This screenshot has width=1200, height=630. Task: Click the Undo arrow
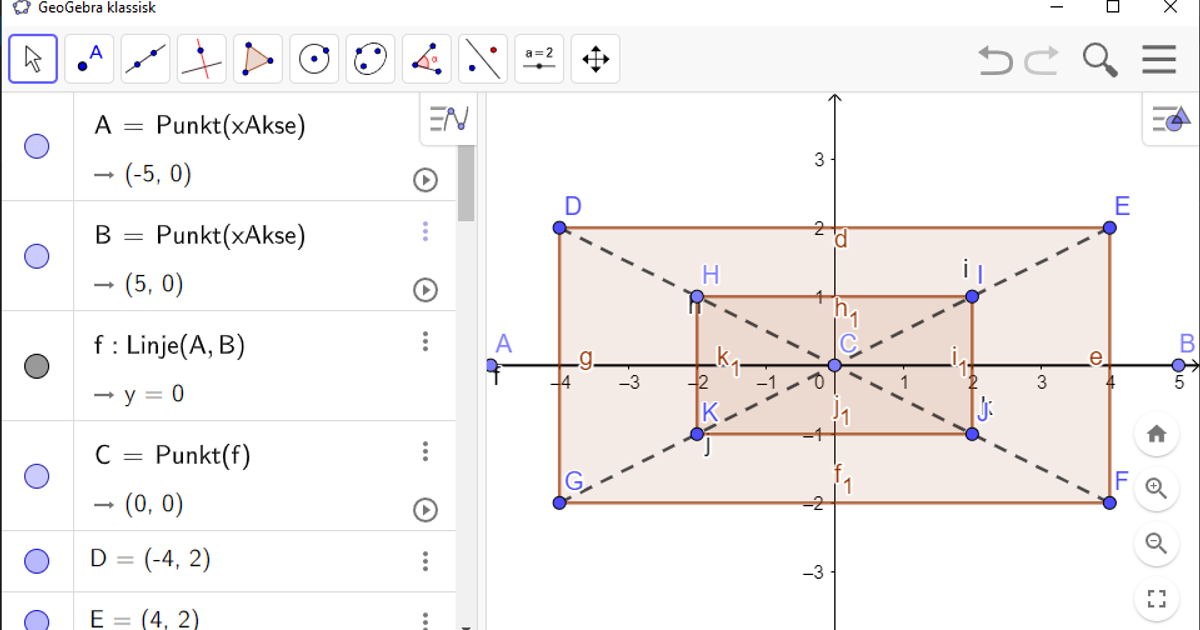[995, 60]
